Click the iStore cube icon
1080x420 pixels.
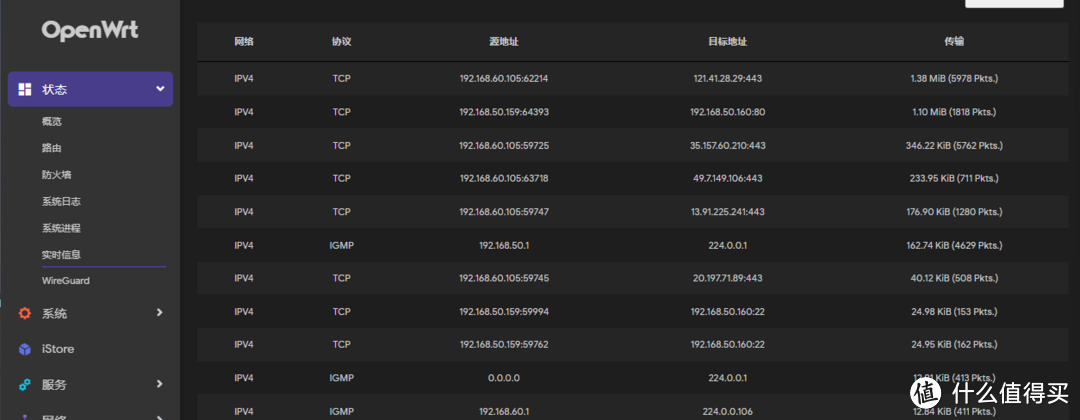tap(25, 349)
